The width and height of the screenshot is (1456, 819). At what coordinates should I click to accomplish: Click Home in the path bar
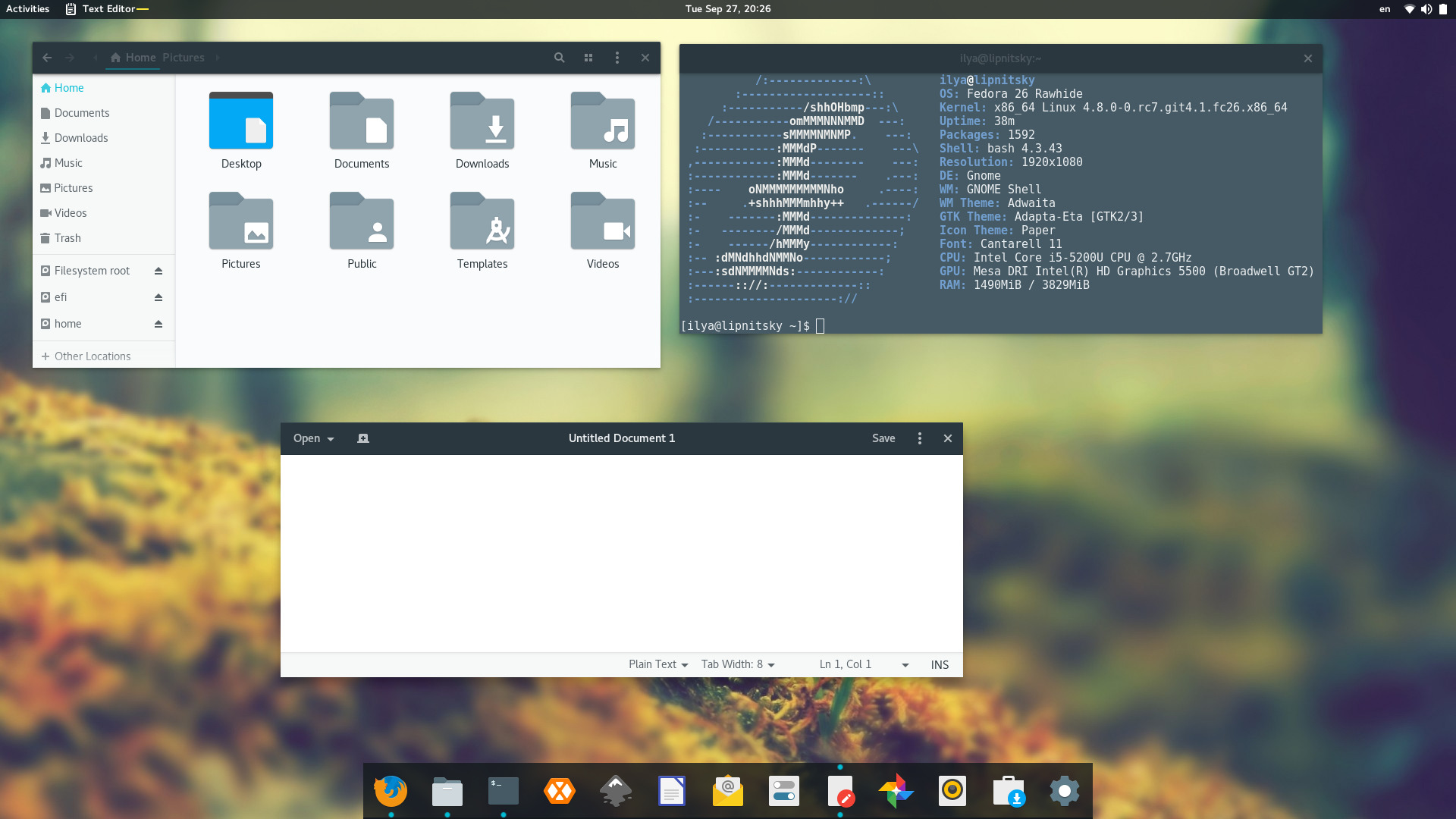click(x=133, y=58)
